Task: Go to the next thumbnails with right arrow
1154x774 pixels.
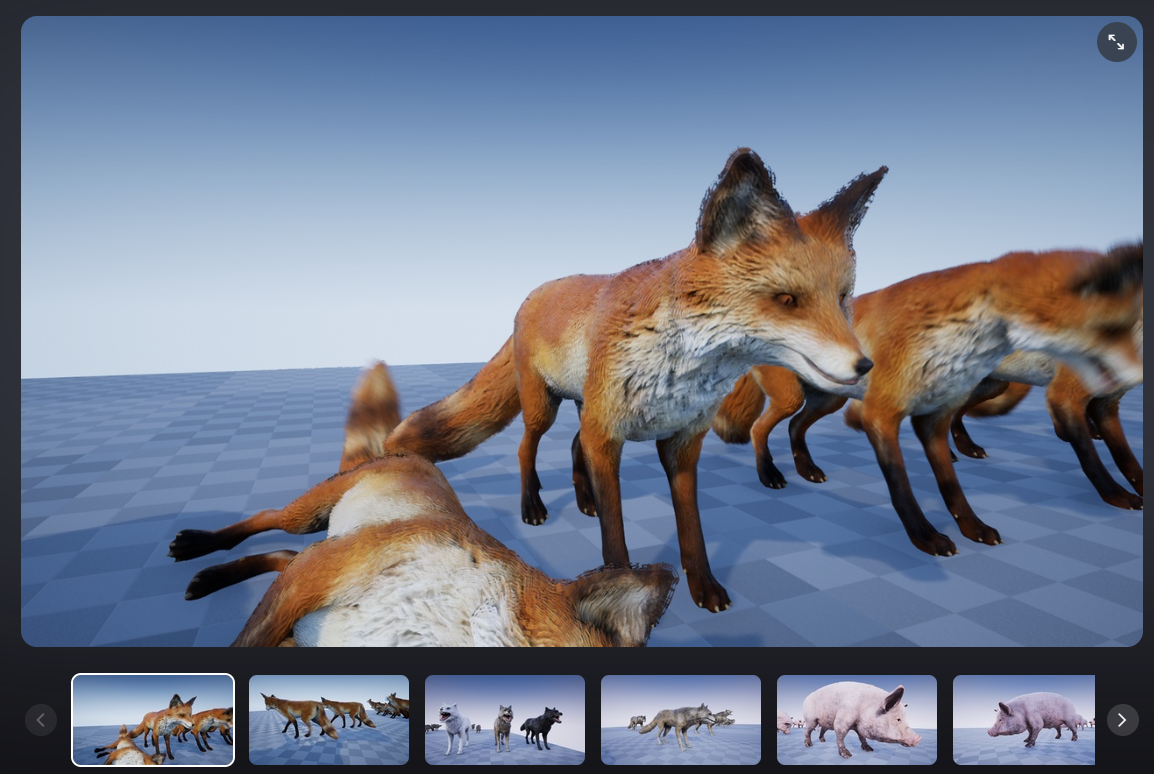Action: [x=1122, y=720]
